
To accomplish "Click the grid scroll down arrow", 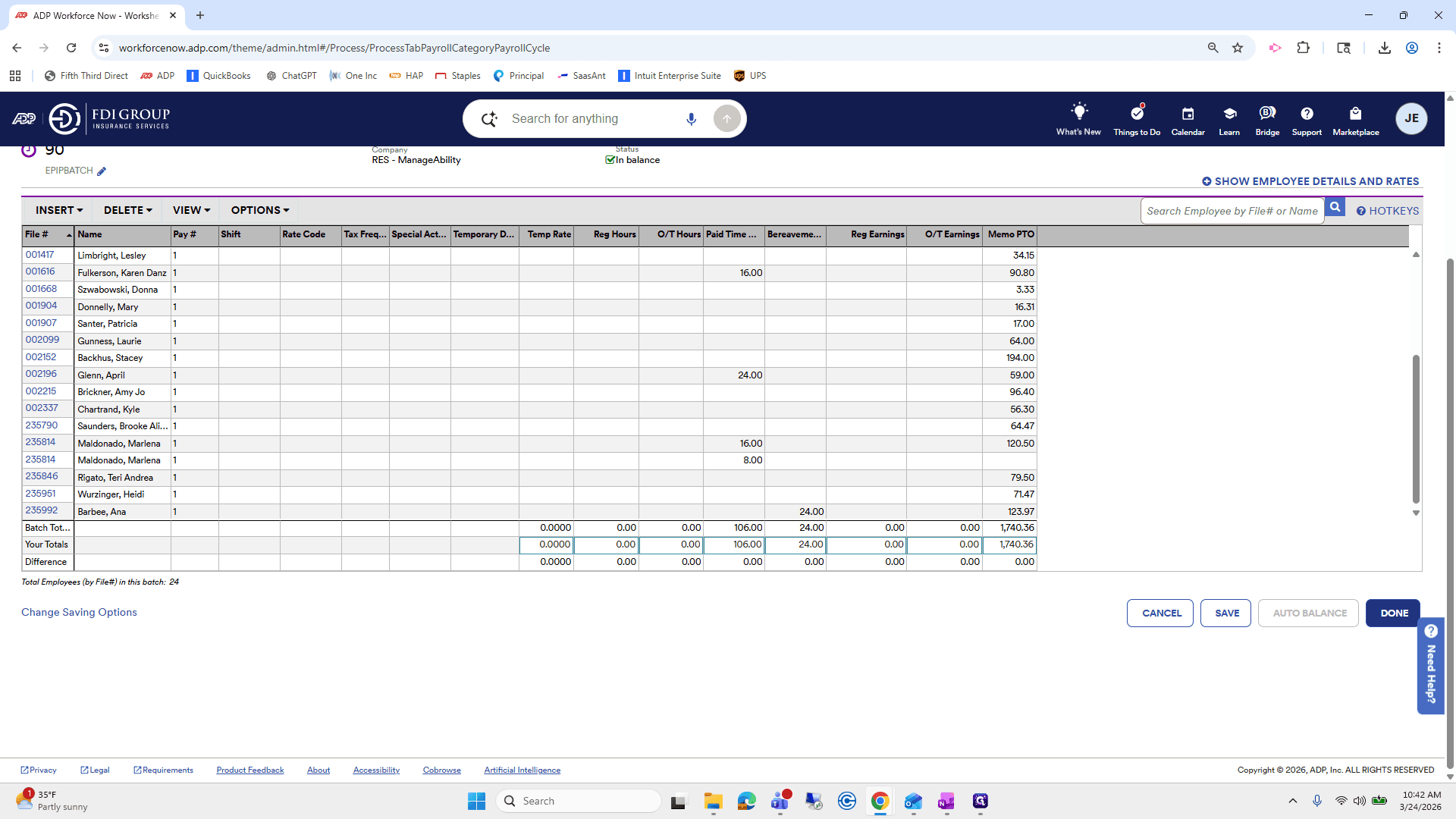I will tap(1415, 513).
